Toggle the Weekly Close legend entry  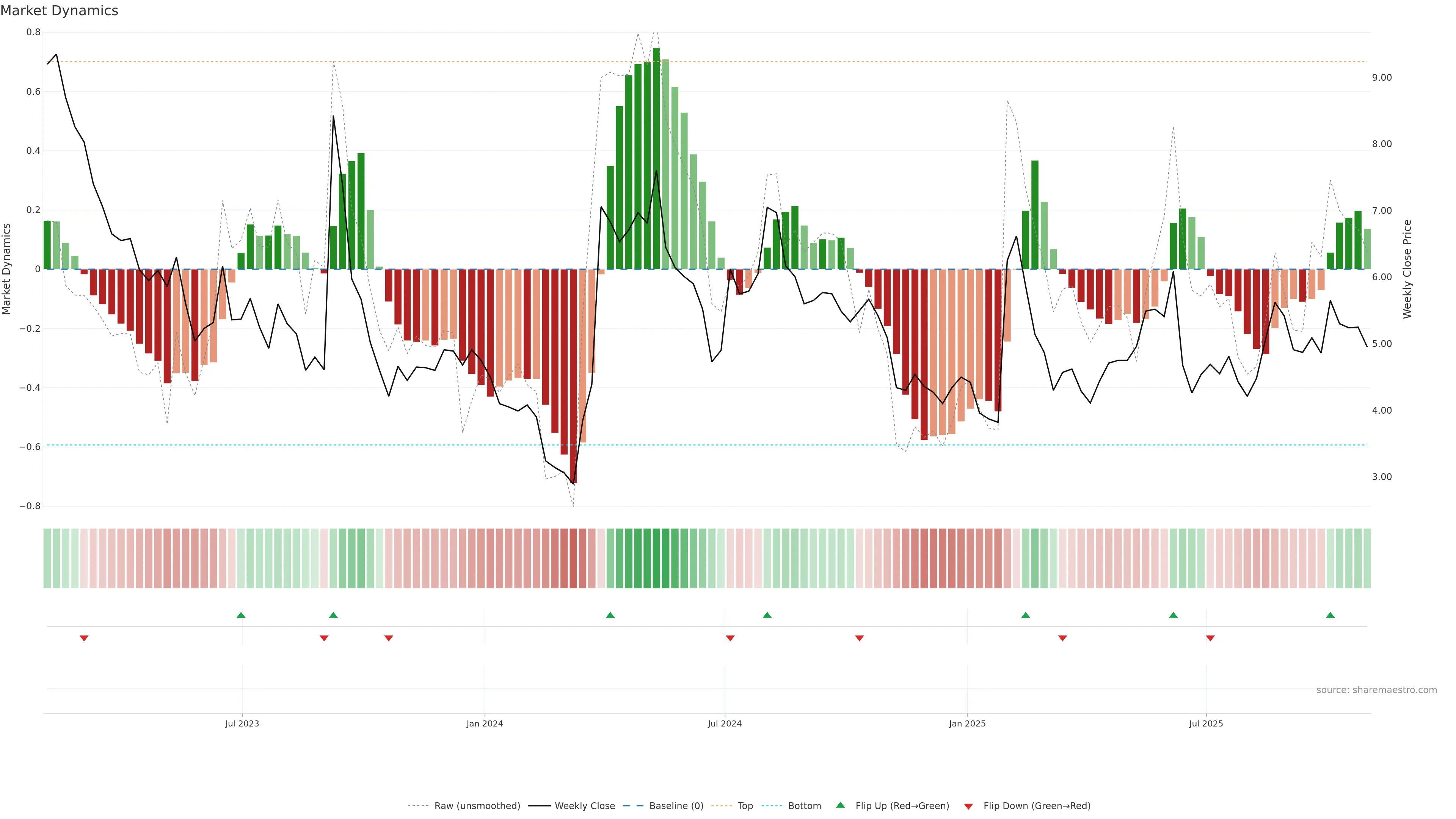[x=584, y=806]
